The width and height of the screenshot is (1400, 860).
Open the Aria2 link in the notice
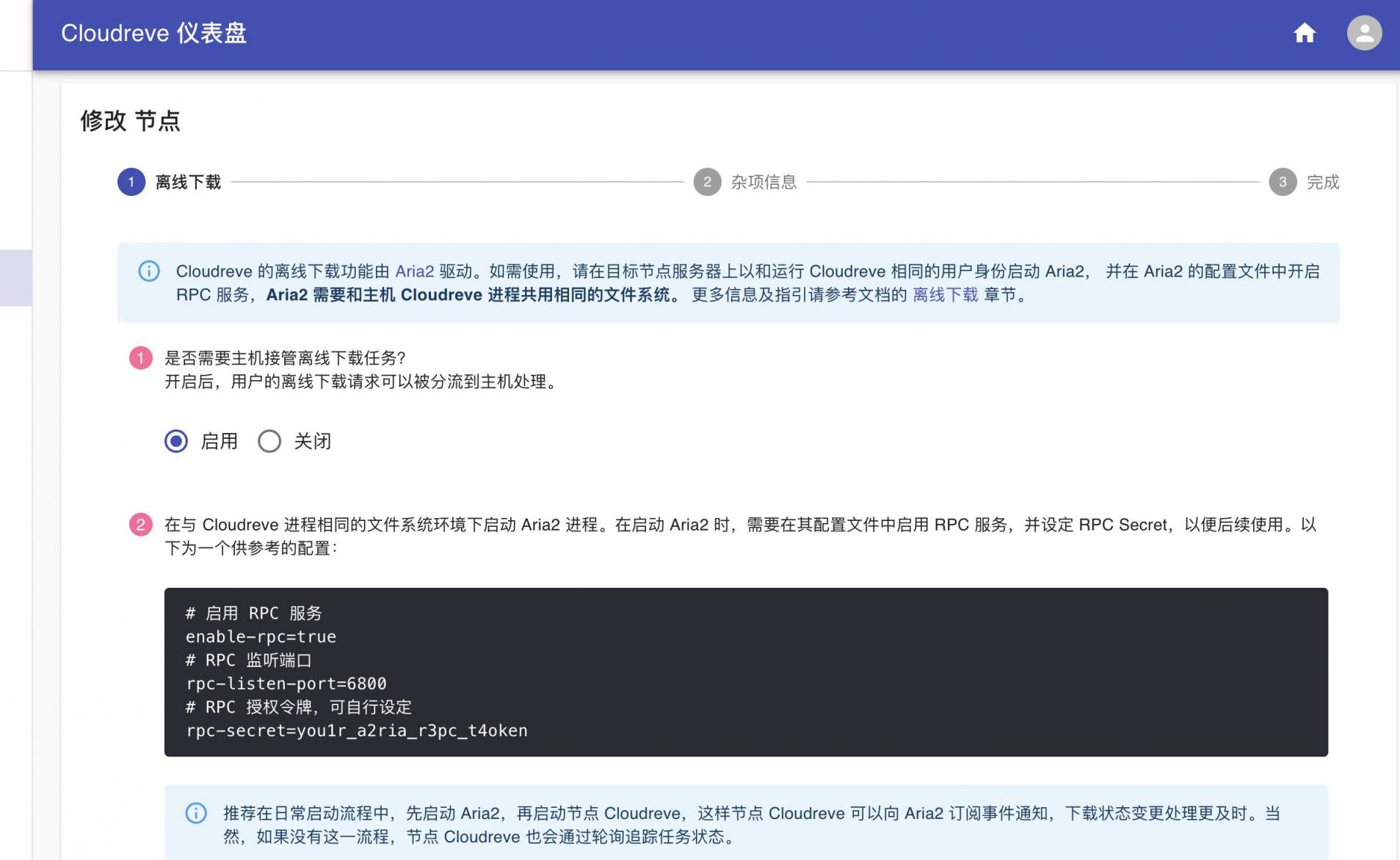click(x=415, y=272)
